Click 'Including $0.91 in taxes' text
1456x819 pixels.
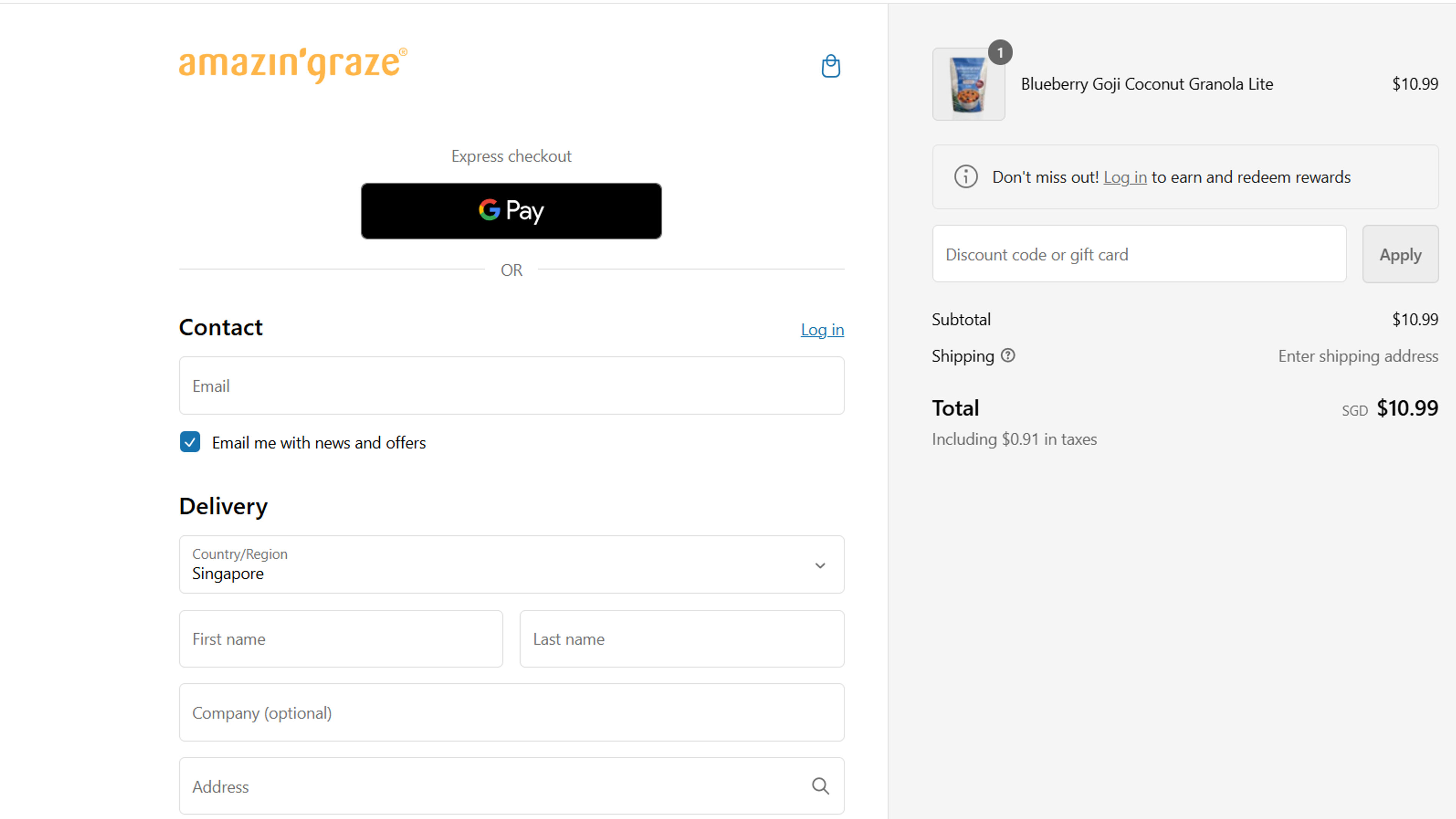tap(1014, 439)
